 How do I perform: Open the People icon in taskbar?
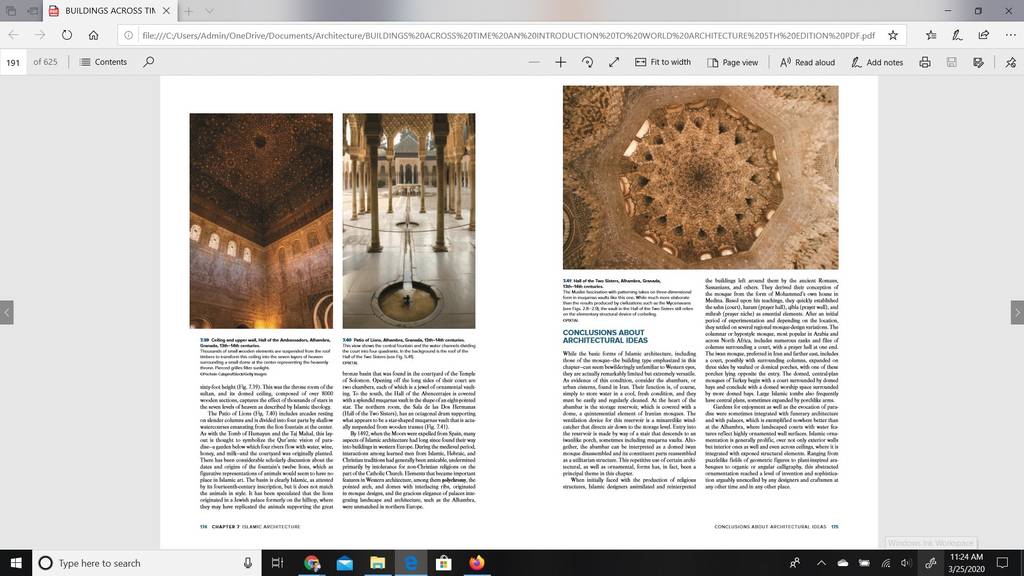795,563
